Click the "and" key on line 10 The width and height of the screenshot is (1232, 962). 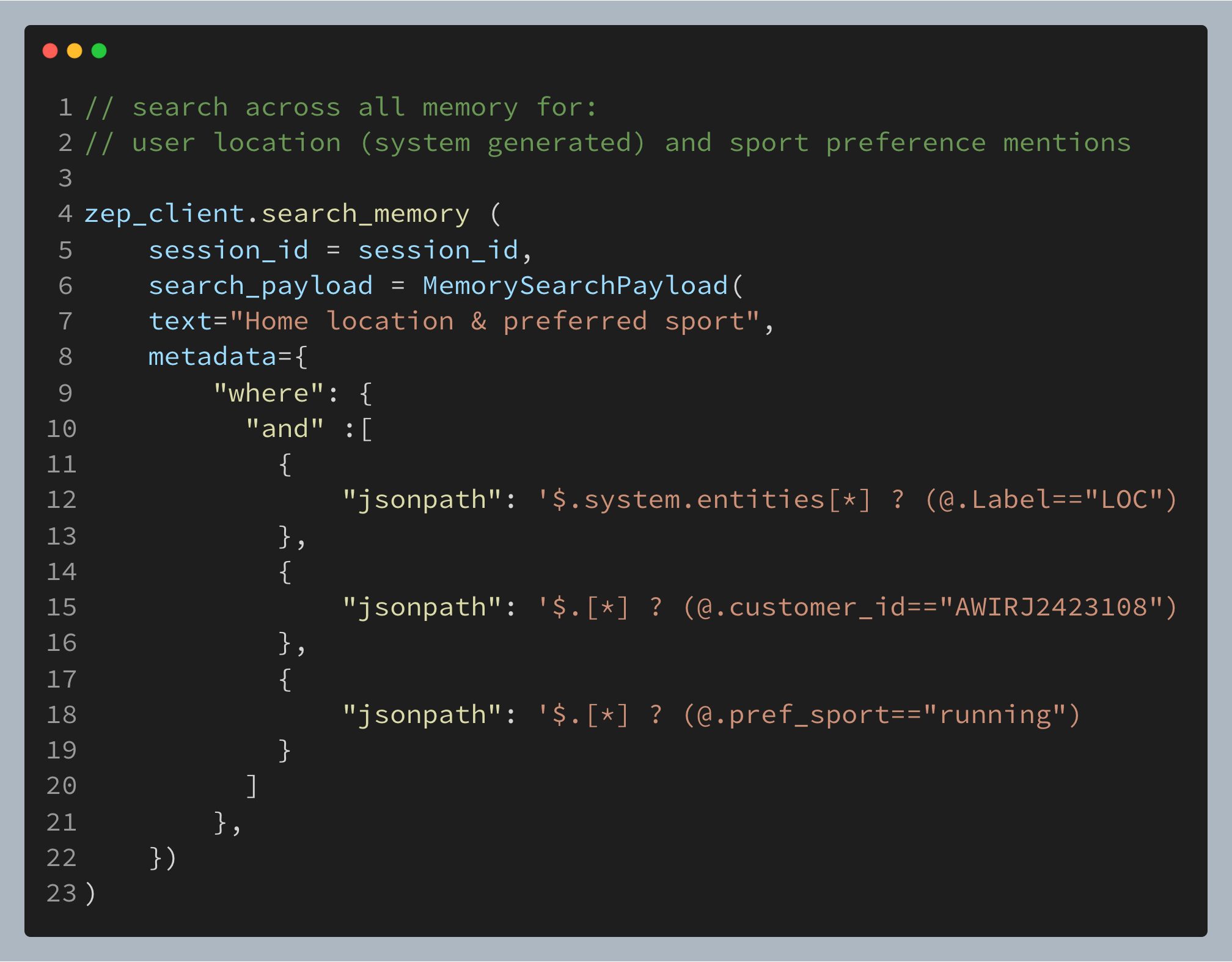pos(285,429)
